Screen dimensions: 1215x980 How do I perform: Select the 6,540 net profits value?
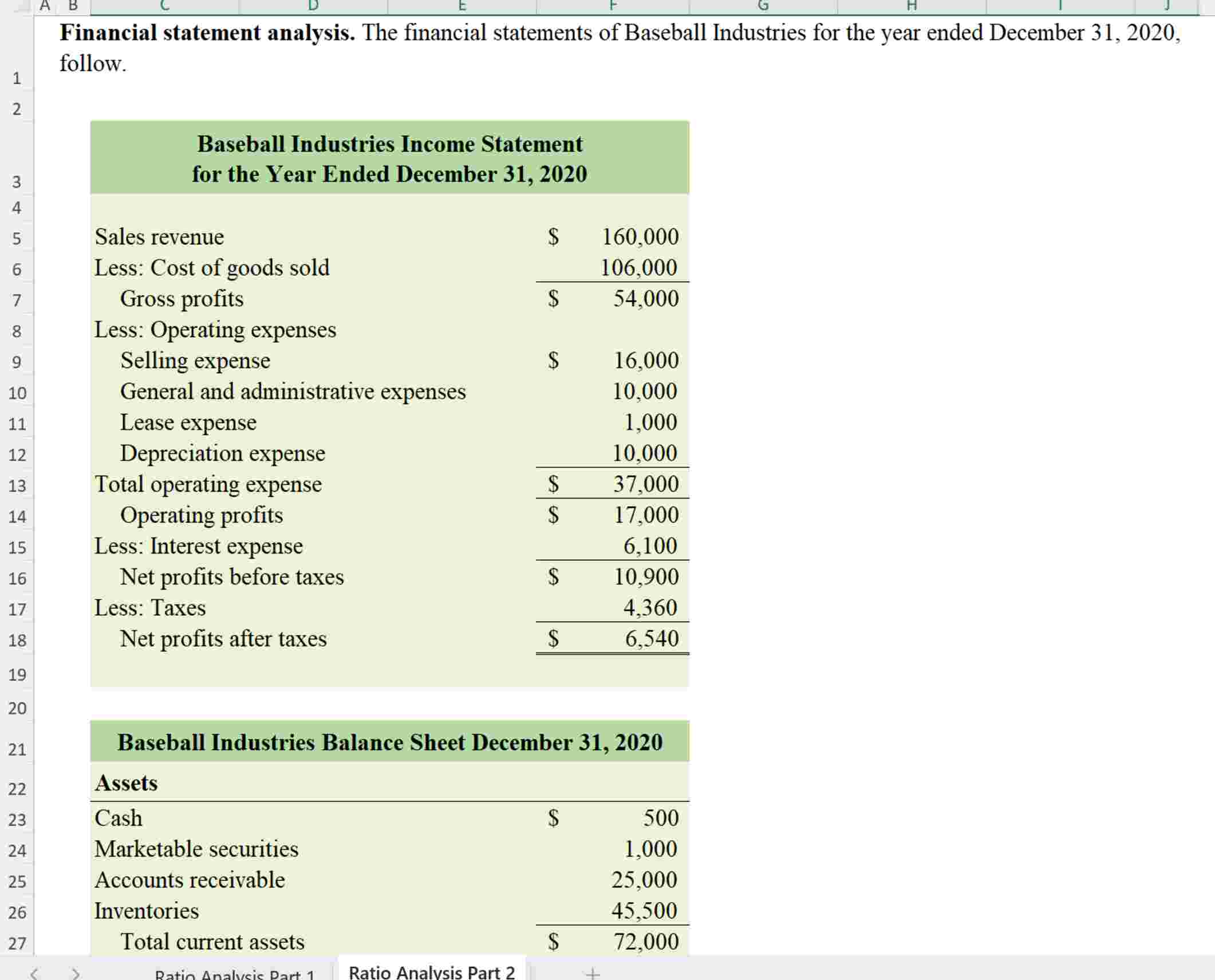click(x=652, y=639)
